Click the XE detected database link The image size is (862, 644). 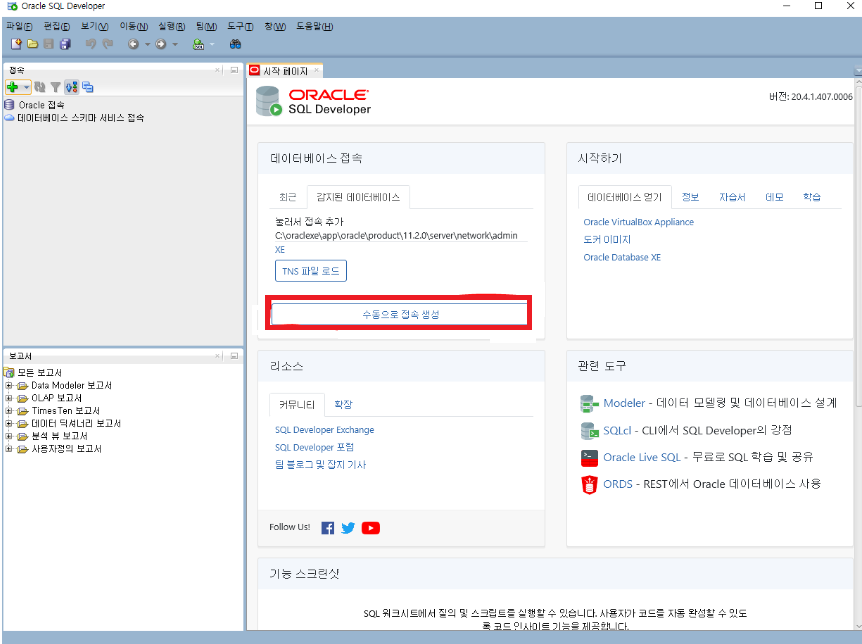280,250
